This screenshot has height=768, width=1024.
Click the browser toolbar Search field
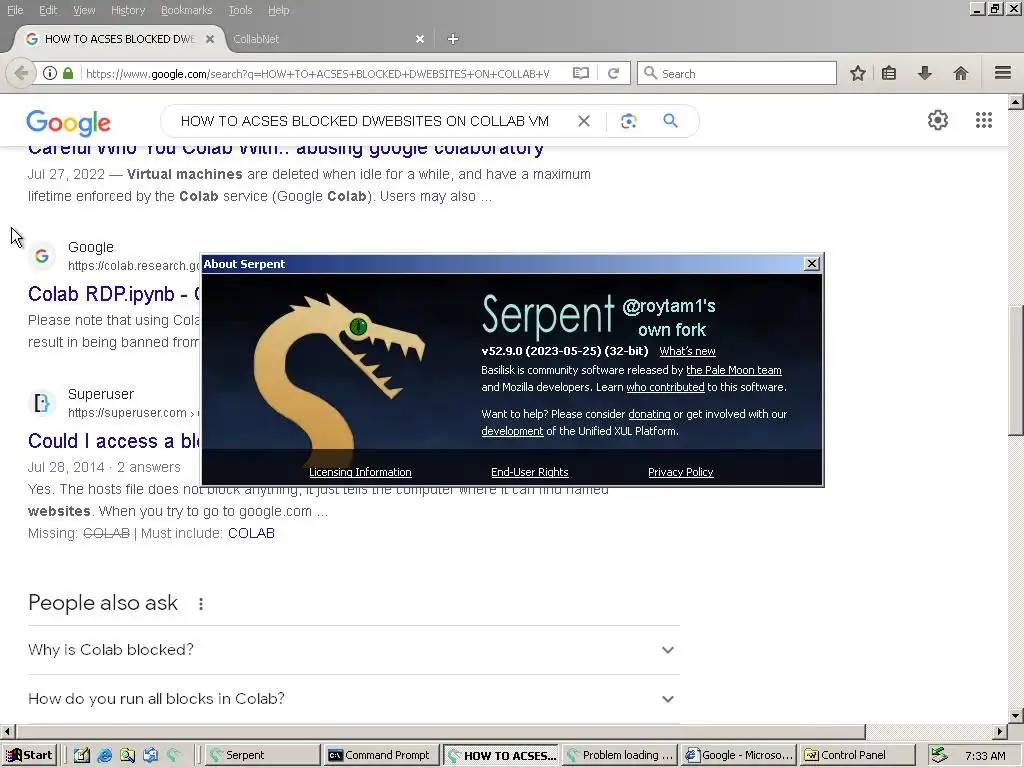tap(737, 73)
